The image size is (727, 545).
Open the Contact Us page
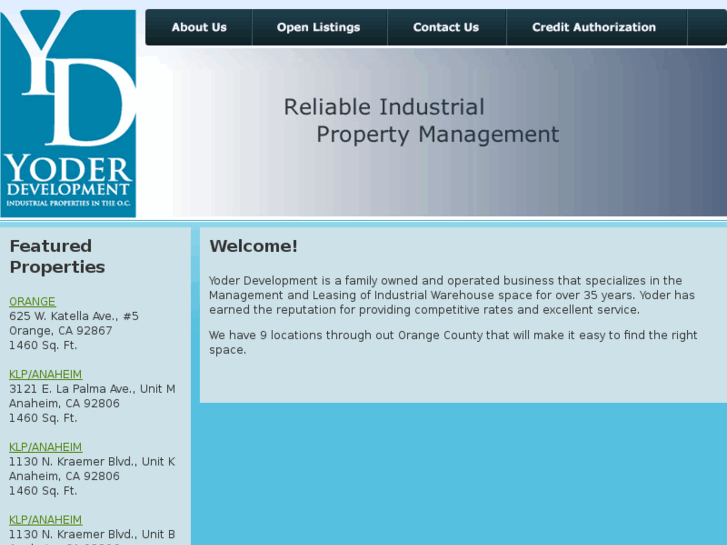tap(446, 27)
